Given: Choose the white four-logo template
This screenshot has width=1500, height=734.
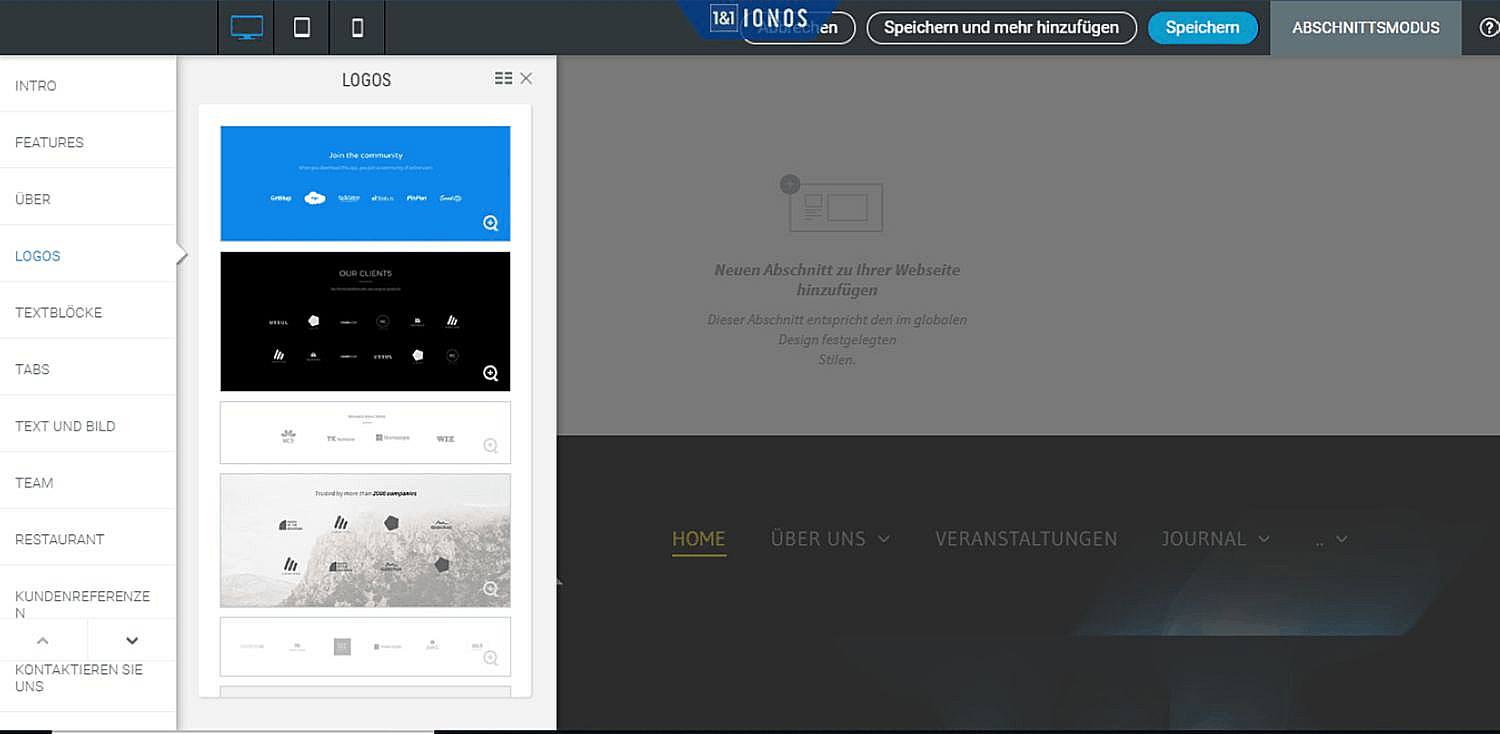Looking at the screenshot, I should pyautogui.click(x=365, y=433).
